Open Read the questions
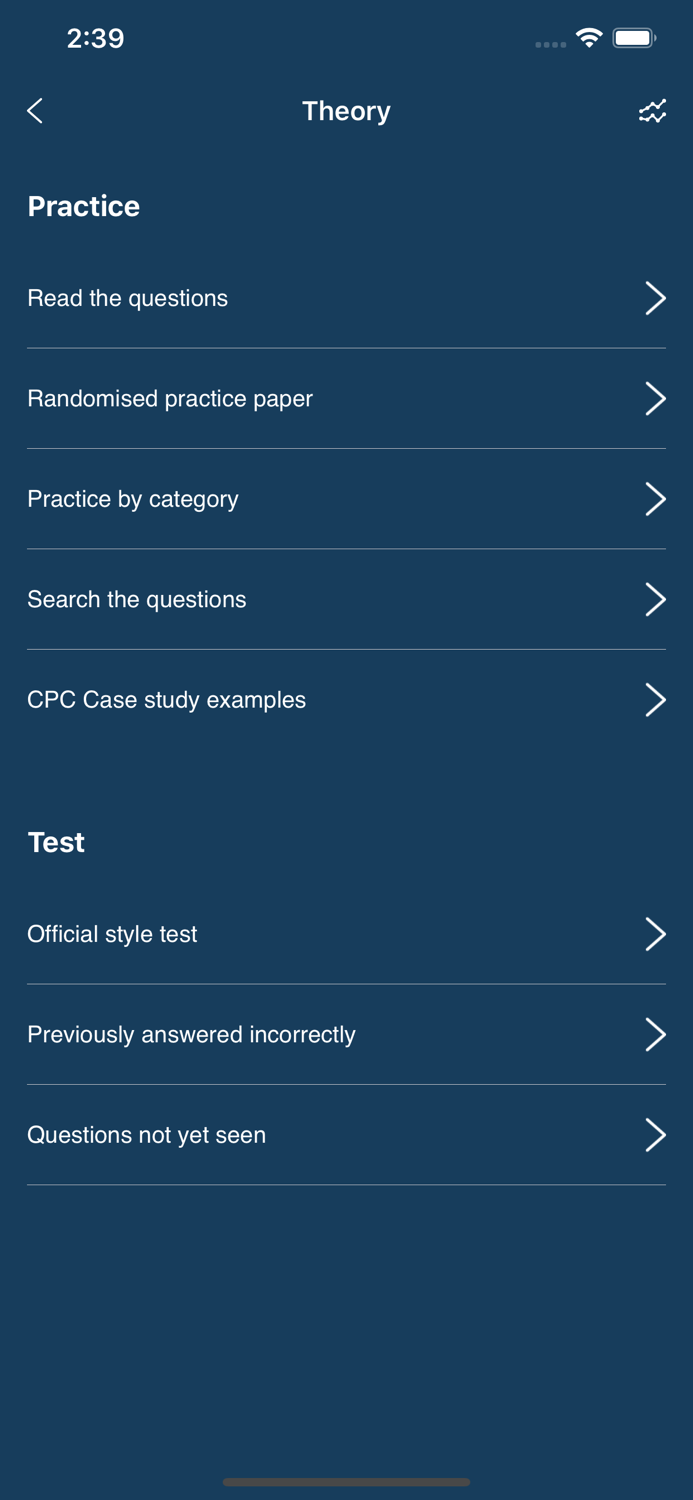 point(128,298)
